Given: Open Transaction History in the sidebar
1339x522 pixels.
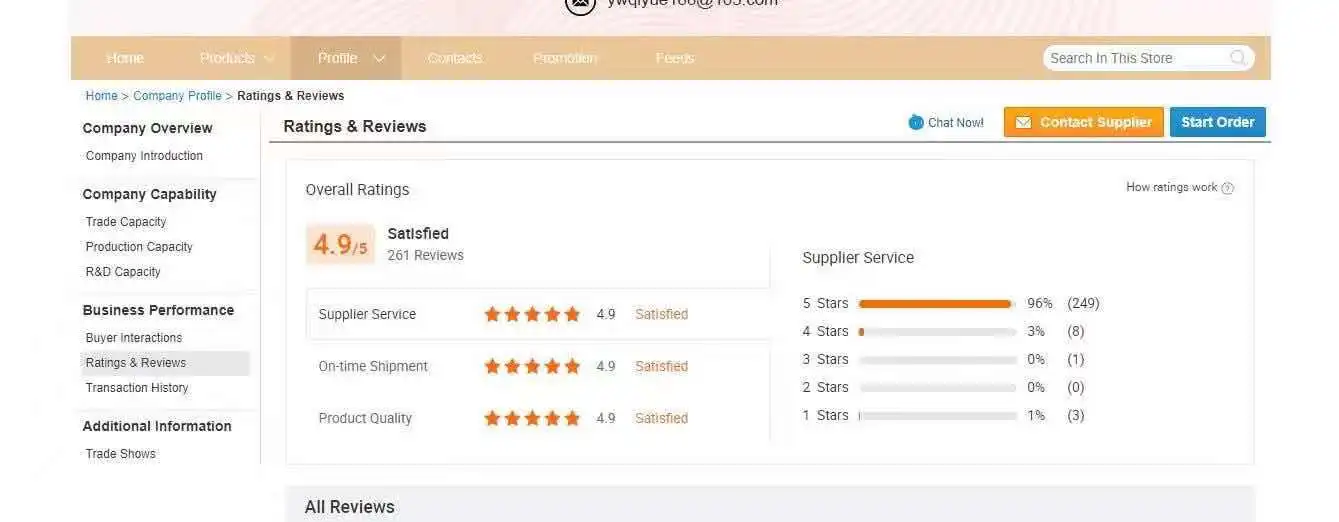Looking at the screenshot, I should (x=137, y=388).
